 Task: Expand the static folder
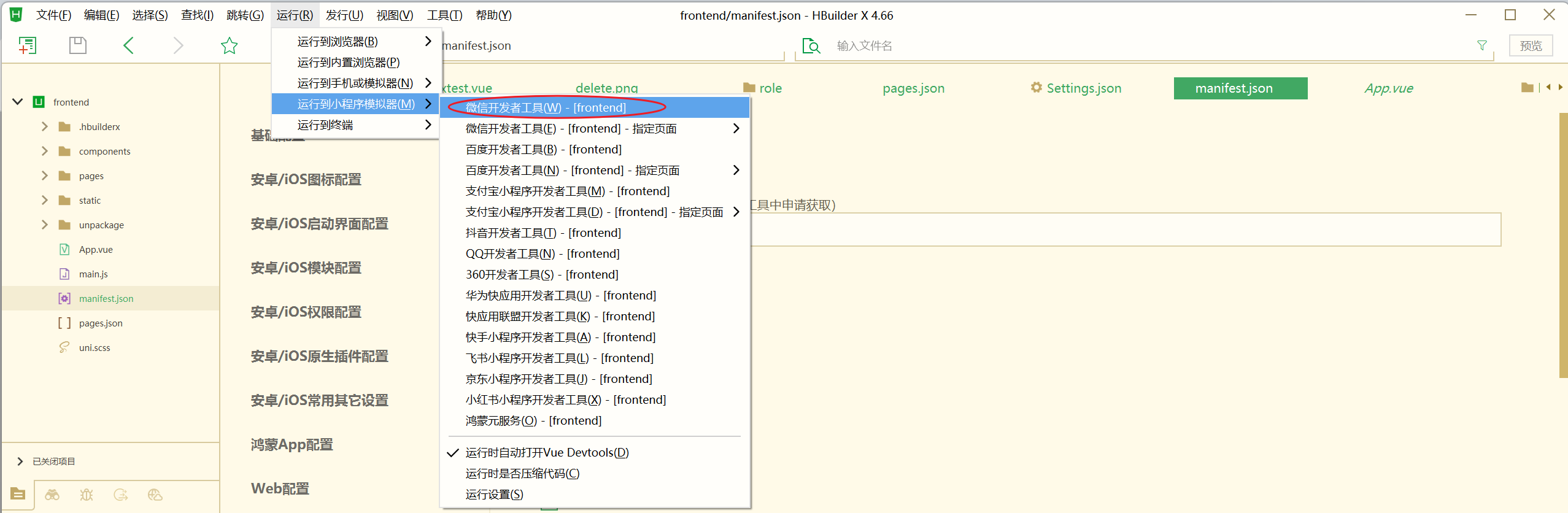click(x=44, y=200)
